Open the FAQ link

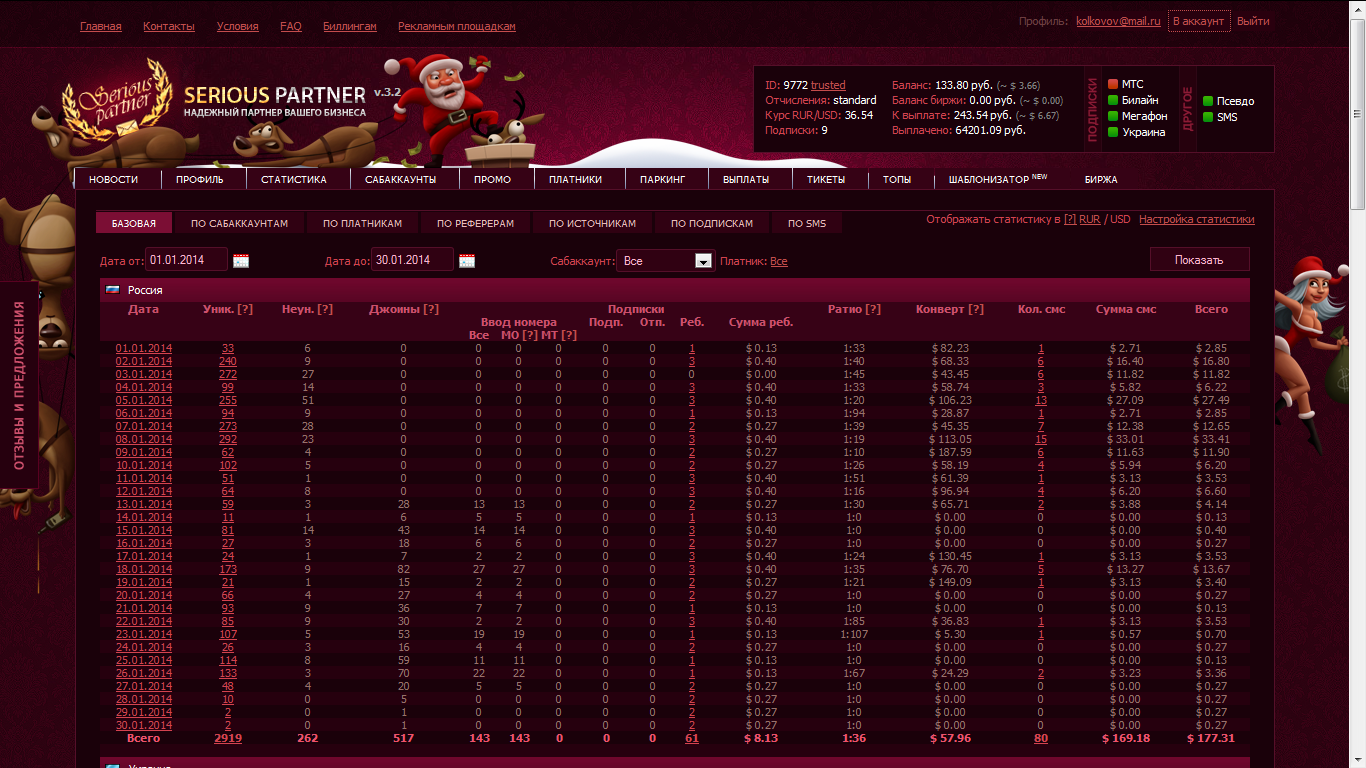pos(291,26)
